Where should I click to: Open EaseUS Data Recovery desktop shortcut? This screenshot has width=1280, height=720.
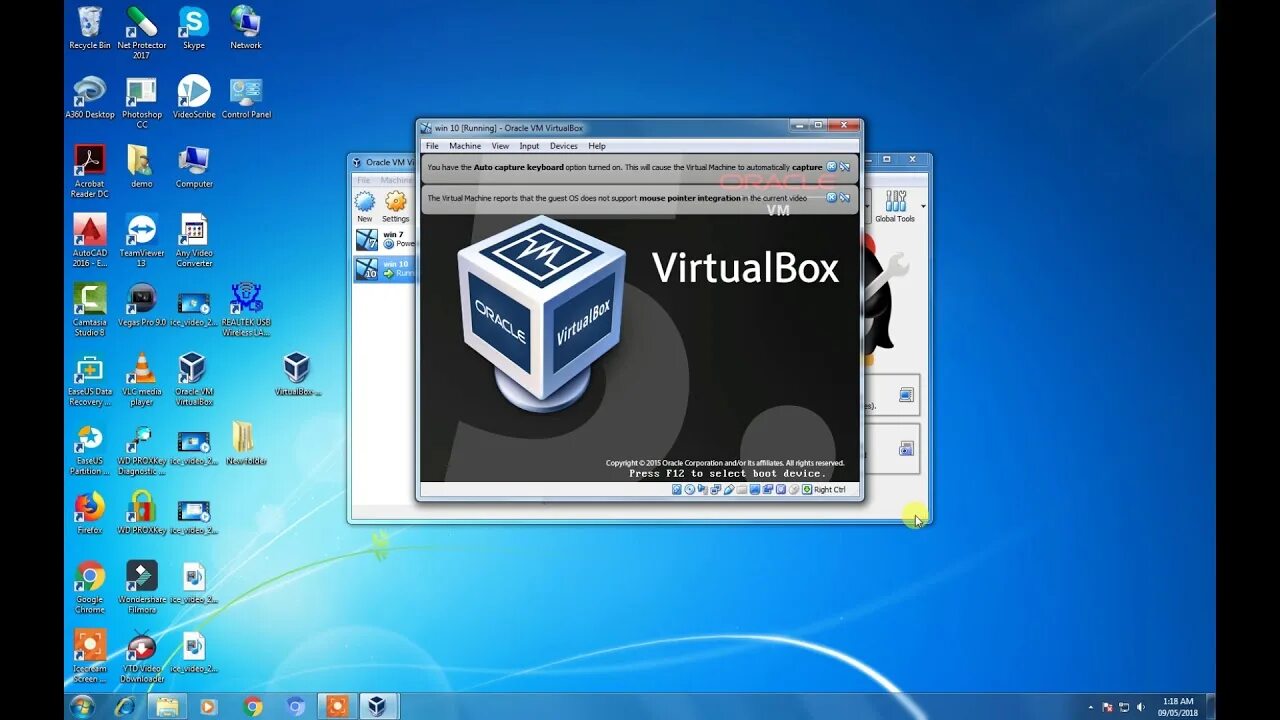90,380
